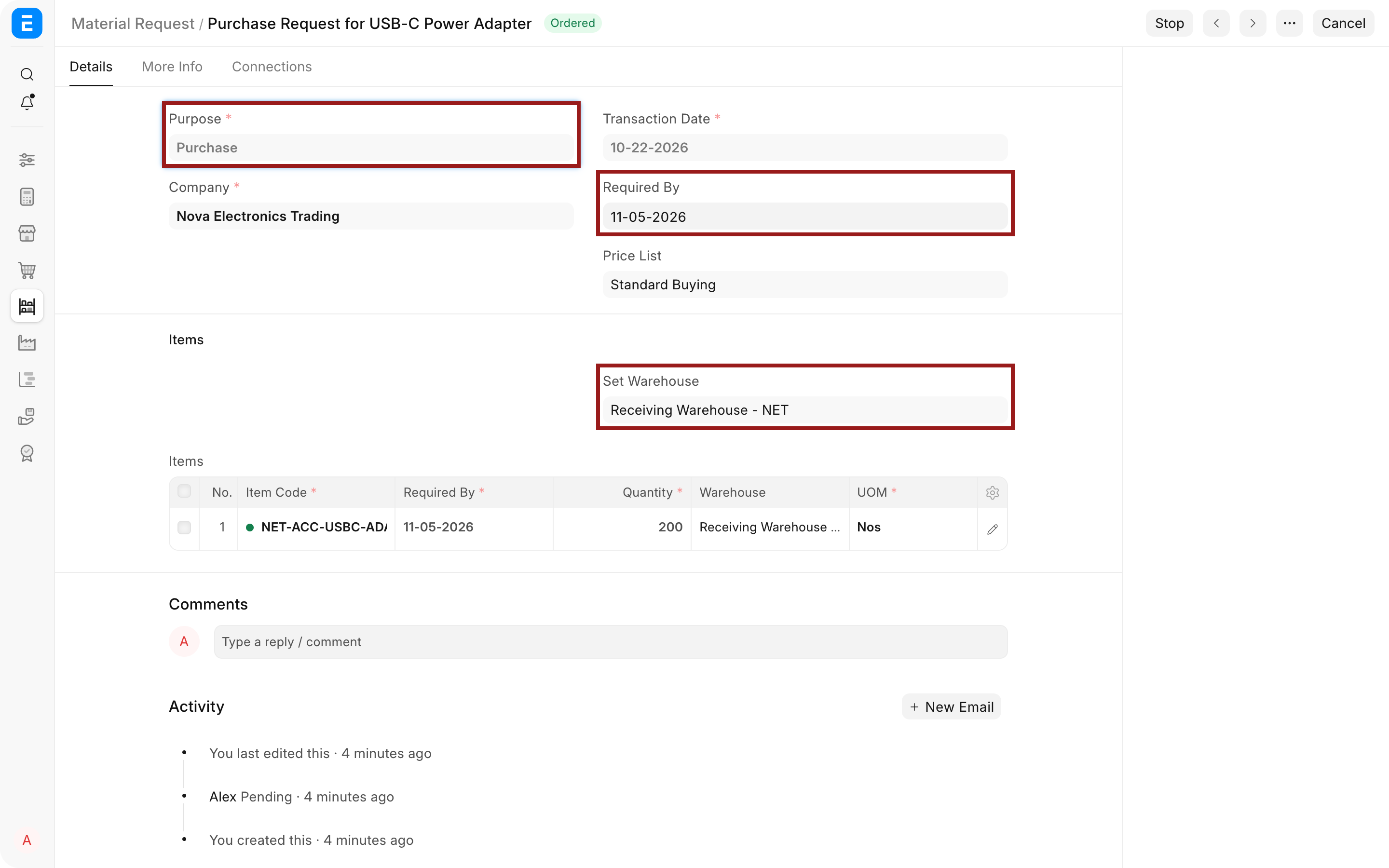Open the factory manufacturing module icon
Screen dimensions: 1389x868
point(27,343)
